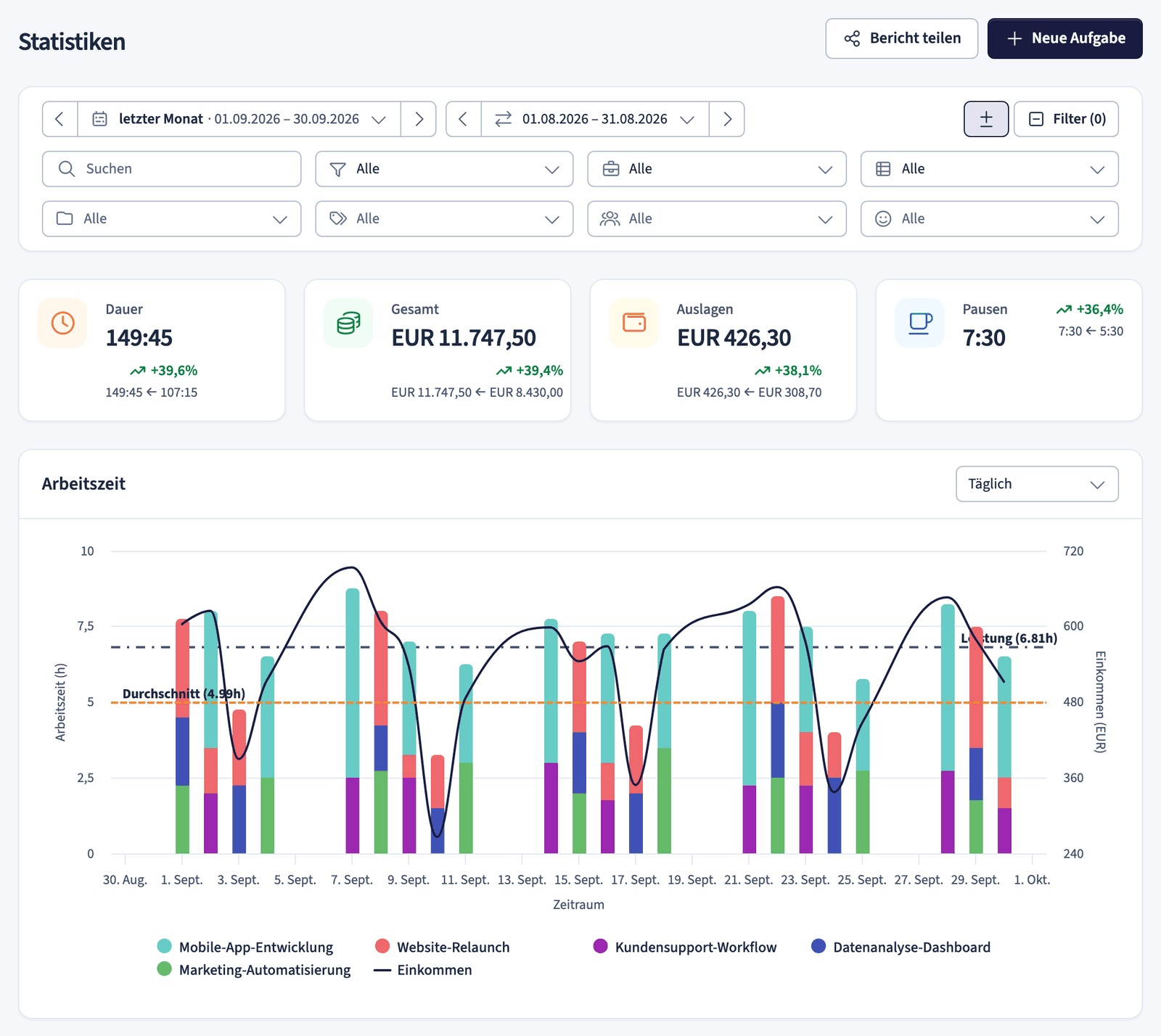This screenshot has height=1036, width=1161.
Task: Open the letzter Monat date range dropdown
Action: click(239, 119)
